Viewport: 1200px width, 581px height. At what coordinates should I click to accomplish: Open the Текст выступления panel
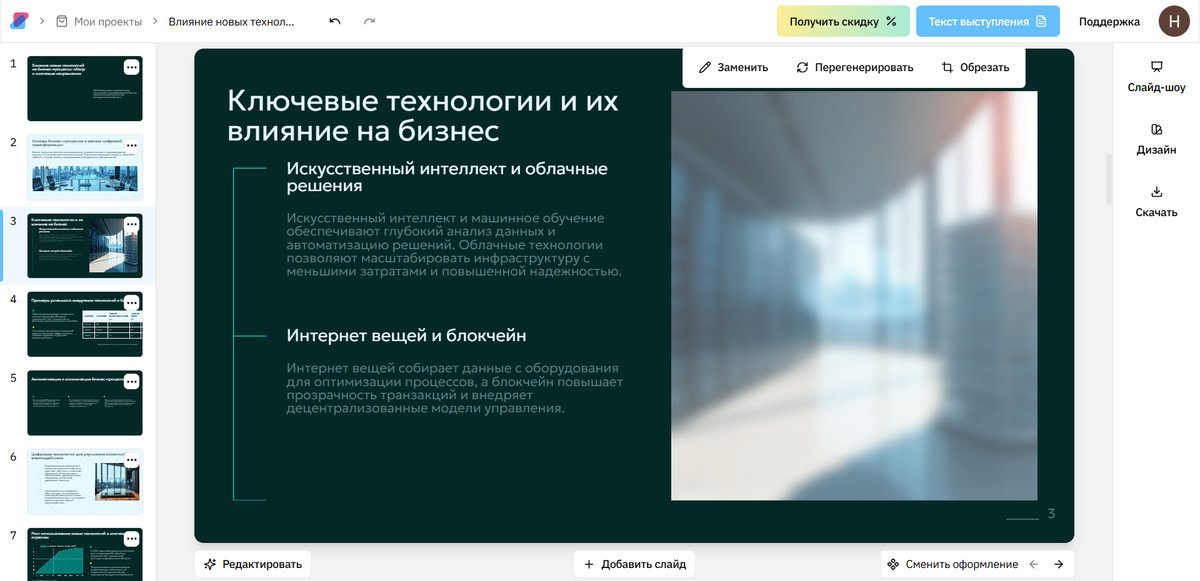click(x=988, y=20)
